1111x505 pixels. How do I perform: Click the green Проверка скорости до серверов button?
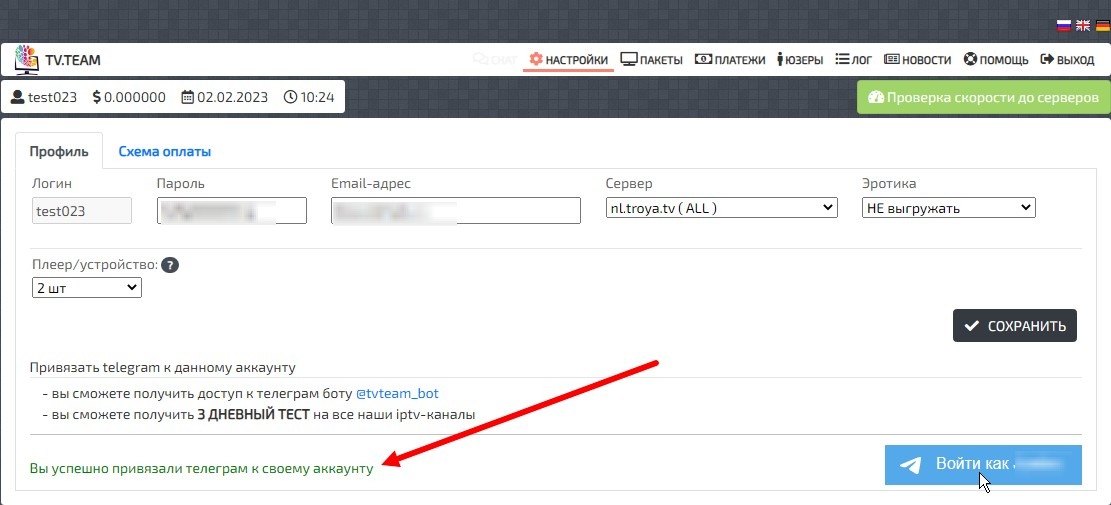[983, 98]
